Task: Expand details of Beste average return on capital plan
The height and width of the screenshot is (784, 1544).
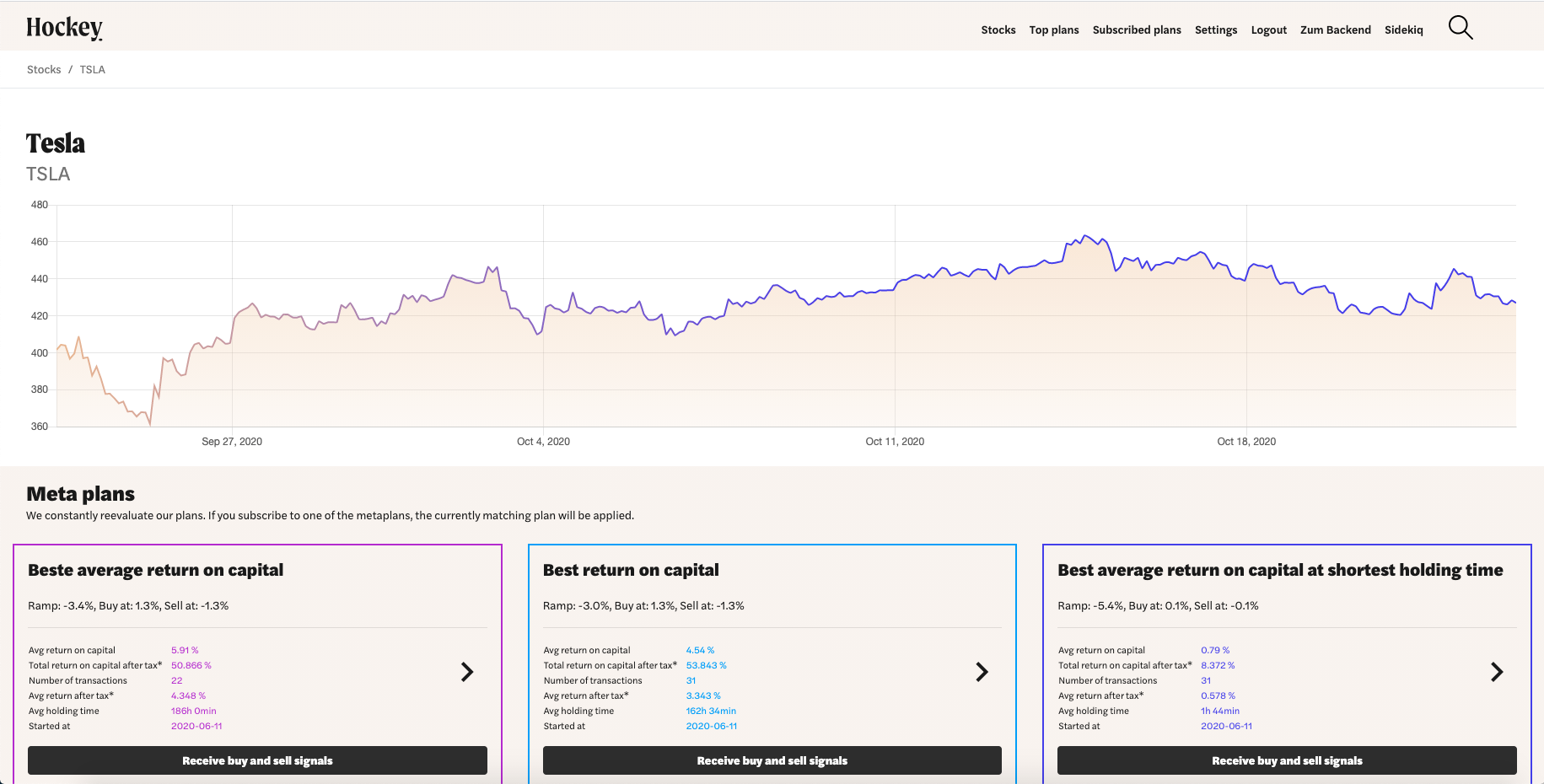Action: [467, 672]
